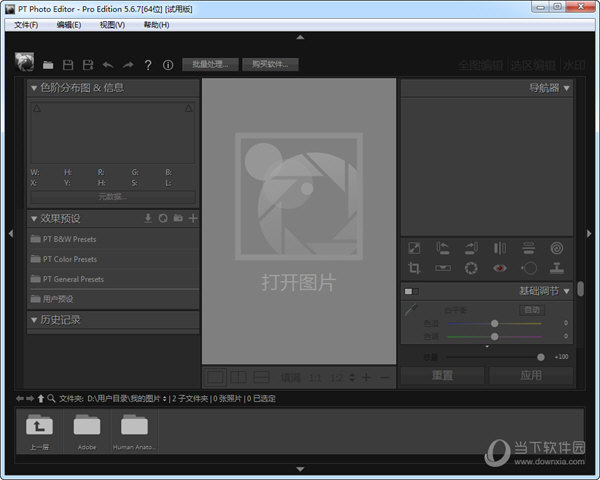Viewport: 600px width, 480px height.
Task: Collapse the 基础调节 panel
Action: tap(566, 292)
